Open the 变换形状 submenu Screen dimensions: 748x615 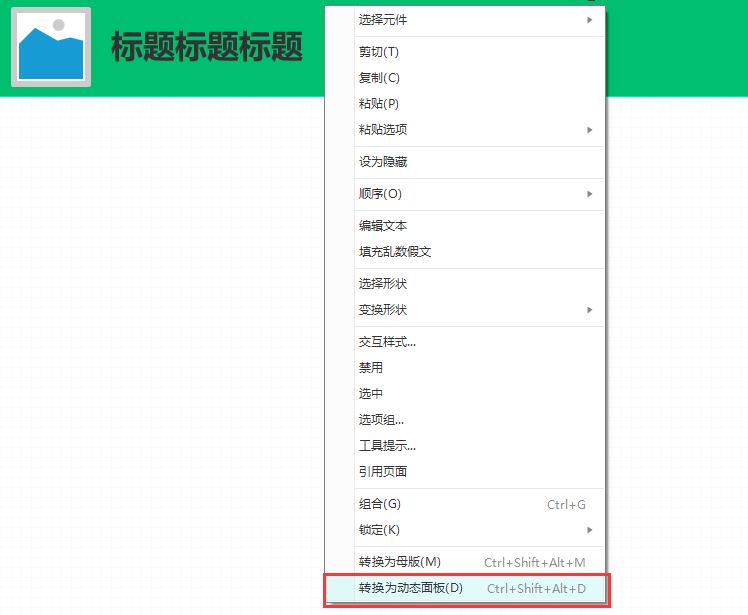(x=383, y=310)
